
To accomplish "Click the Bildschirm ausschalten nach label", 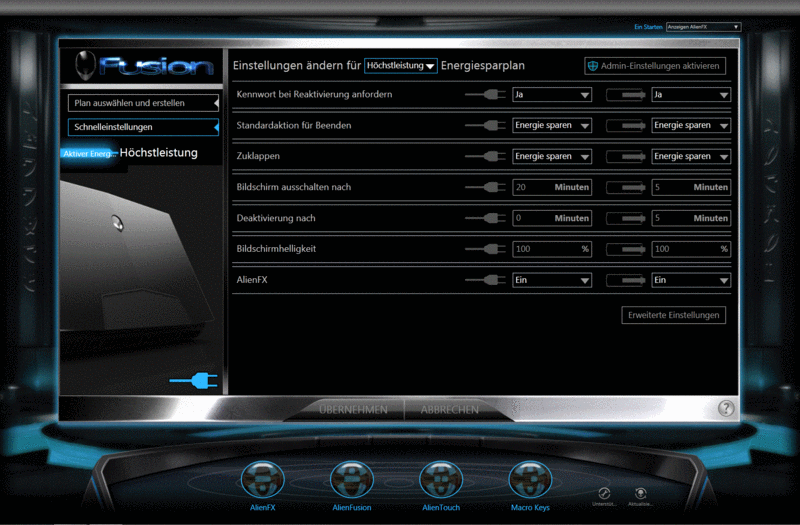I will click(x=294, y=187).
